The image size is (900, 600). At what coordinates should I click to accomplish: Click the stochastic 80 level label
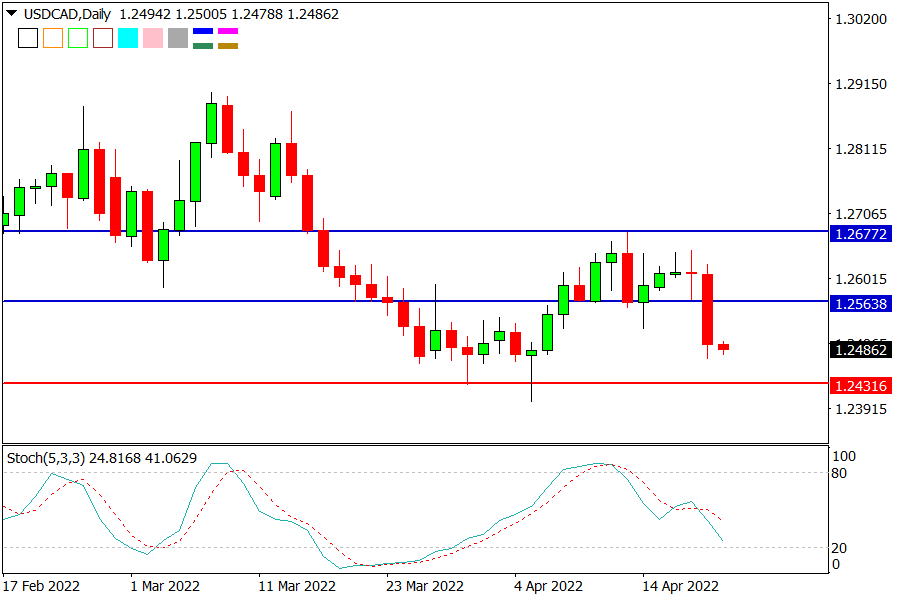point(839,473)
